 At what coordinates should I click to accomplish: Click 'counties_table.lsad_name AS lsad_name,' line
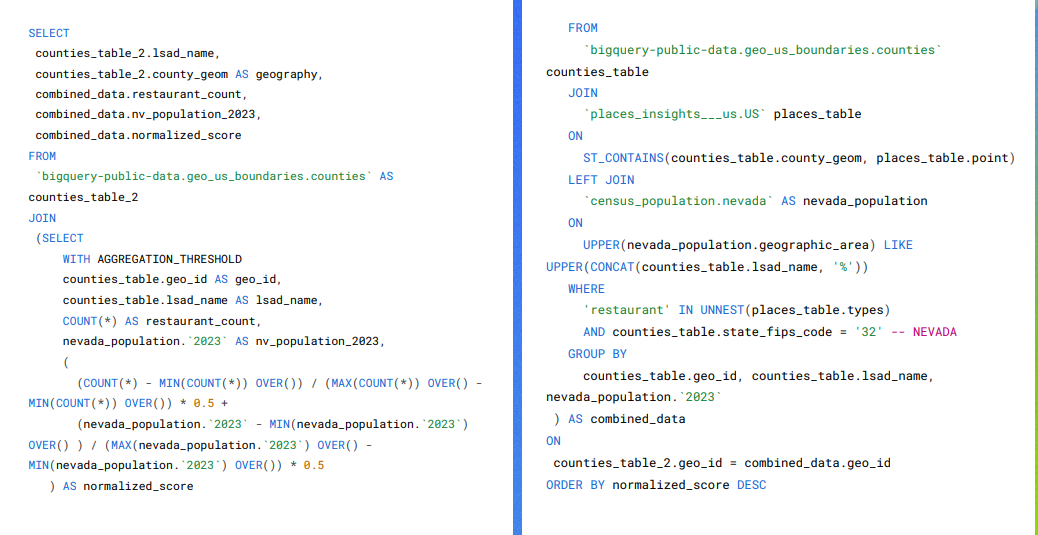tap(193, 300)
